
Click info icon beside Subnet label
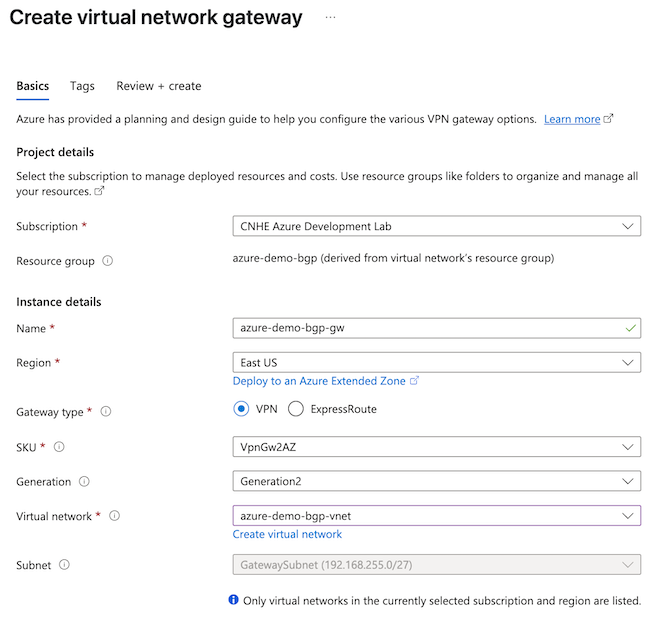64,565
